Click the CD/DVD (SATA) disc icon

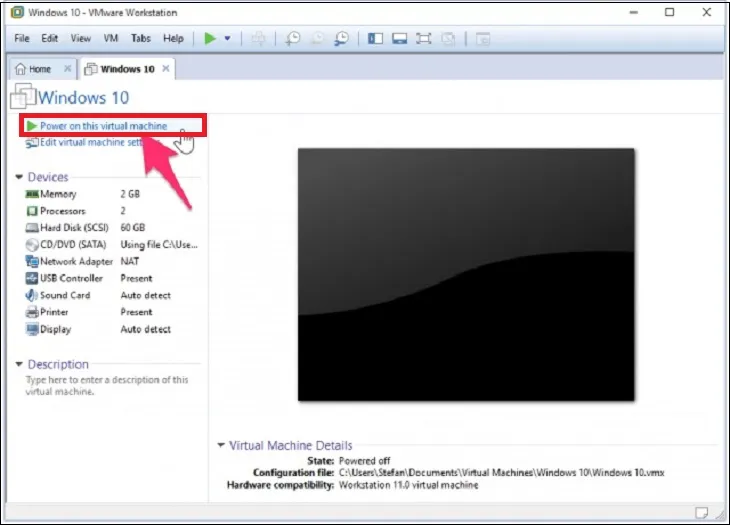pos(32,245)
